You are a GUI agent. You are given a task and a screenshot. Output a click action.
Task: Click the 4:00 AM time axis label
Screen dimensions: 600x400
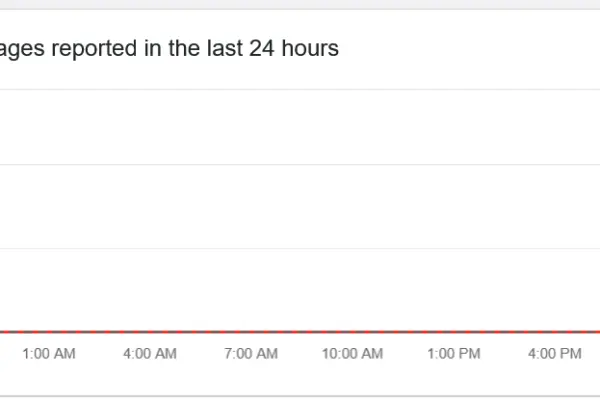(150, 354)
